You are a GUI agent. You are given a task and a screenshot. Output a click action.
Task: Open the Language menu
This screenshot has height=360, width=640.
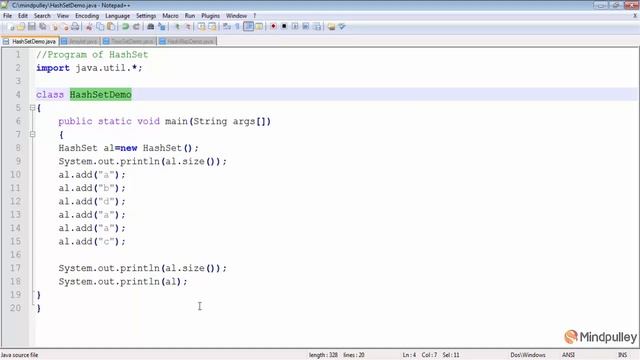coord(118,16)
